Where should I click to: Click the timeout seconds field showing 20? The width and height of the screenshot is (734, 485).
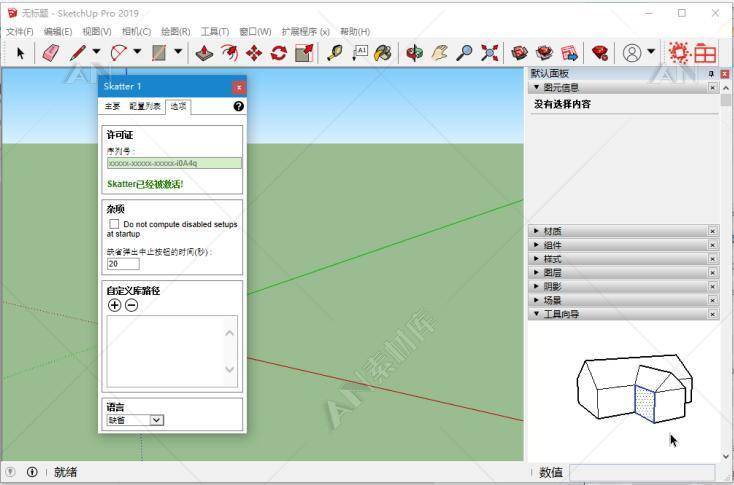[x=123, y=264]
